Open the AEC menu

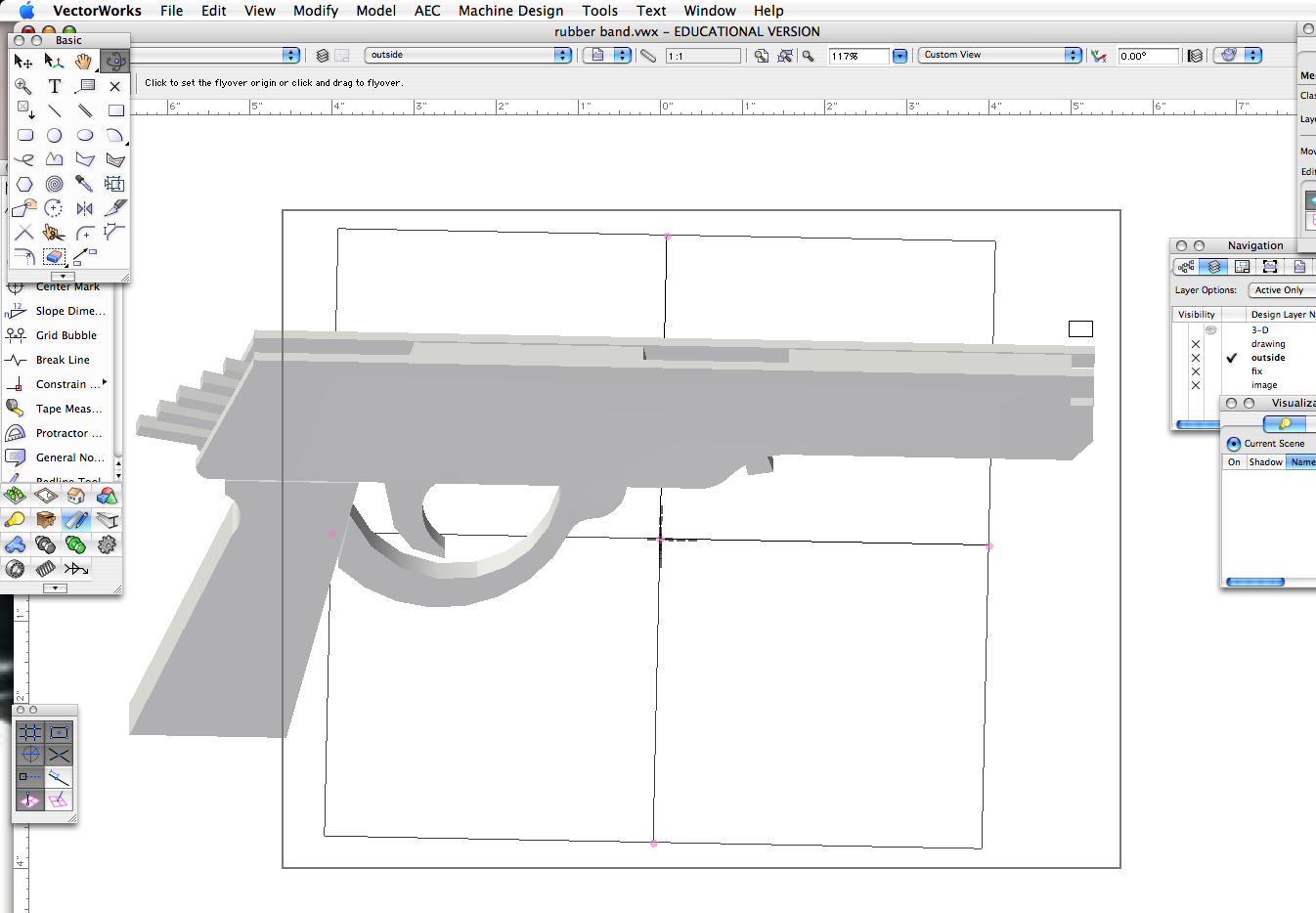click(427, 11)
